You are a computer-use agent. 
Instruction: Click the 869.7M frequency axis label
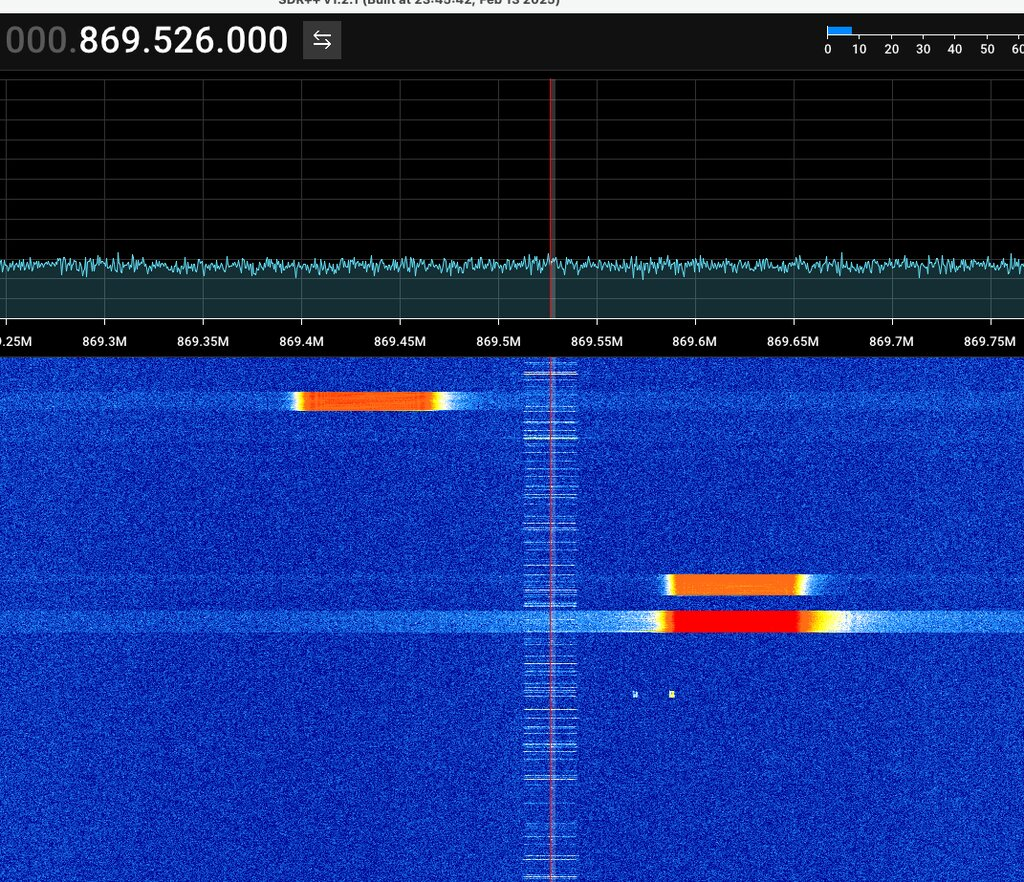pos(891,341)
